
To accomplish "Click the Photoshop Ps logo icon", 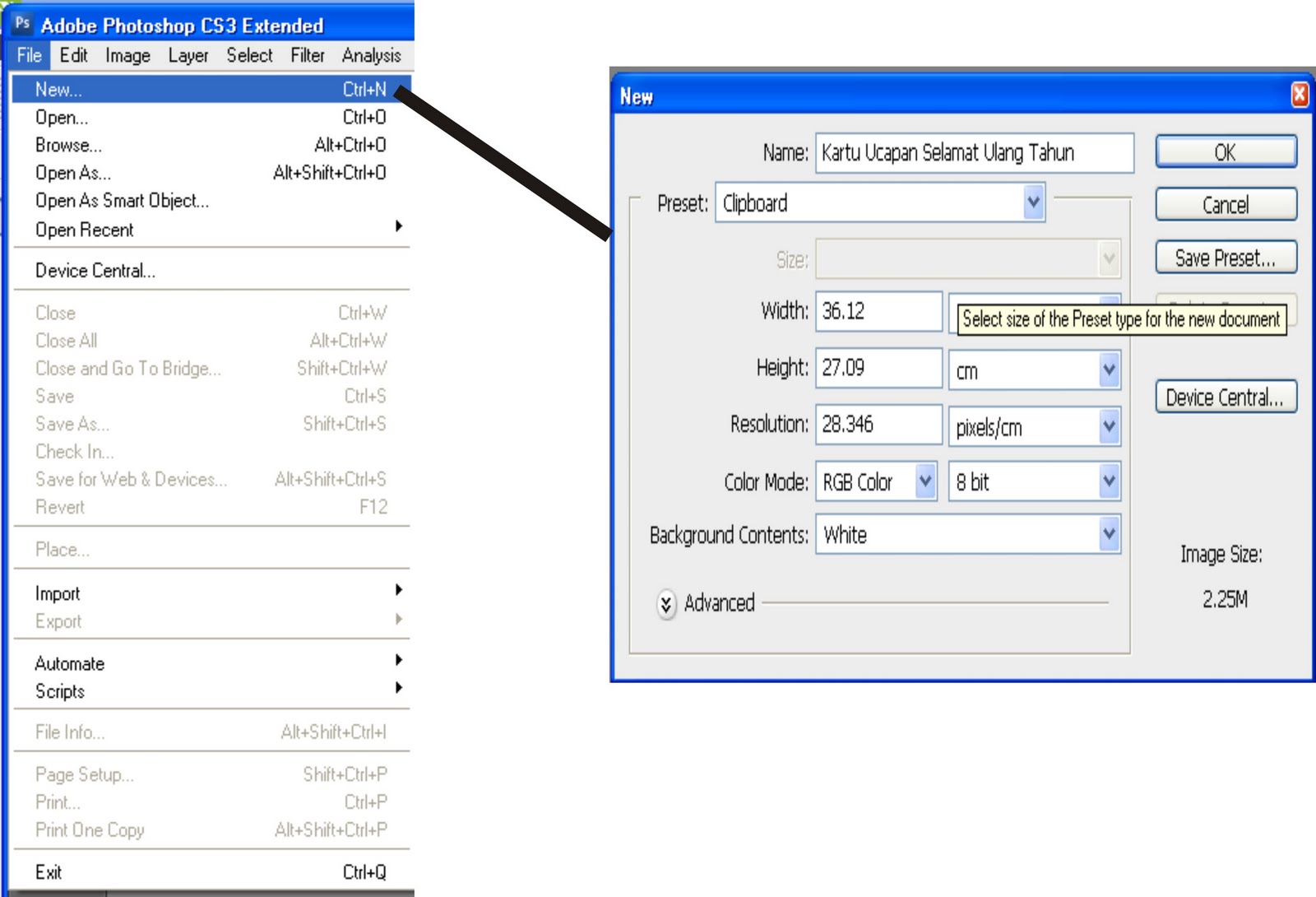I will tap(22, 23).
